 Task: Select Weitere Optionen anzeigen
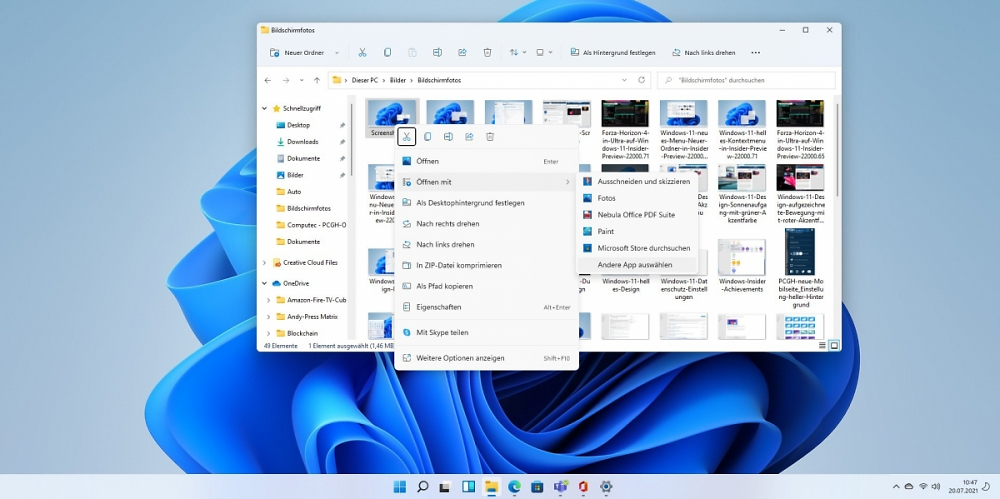click(x=486, y=358)
